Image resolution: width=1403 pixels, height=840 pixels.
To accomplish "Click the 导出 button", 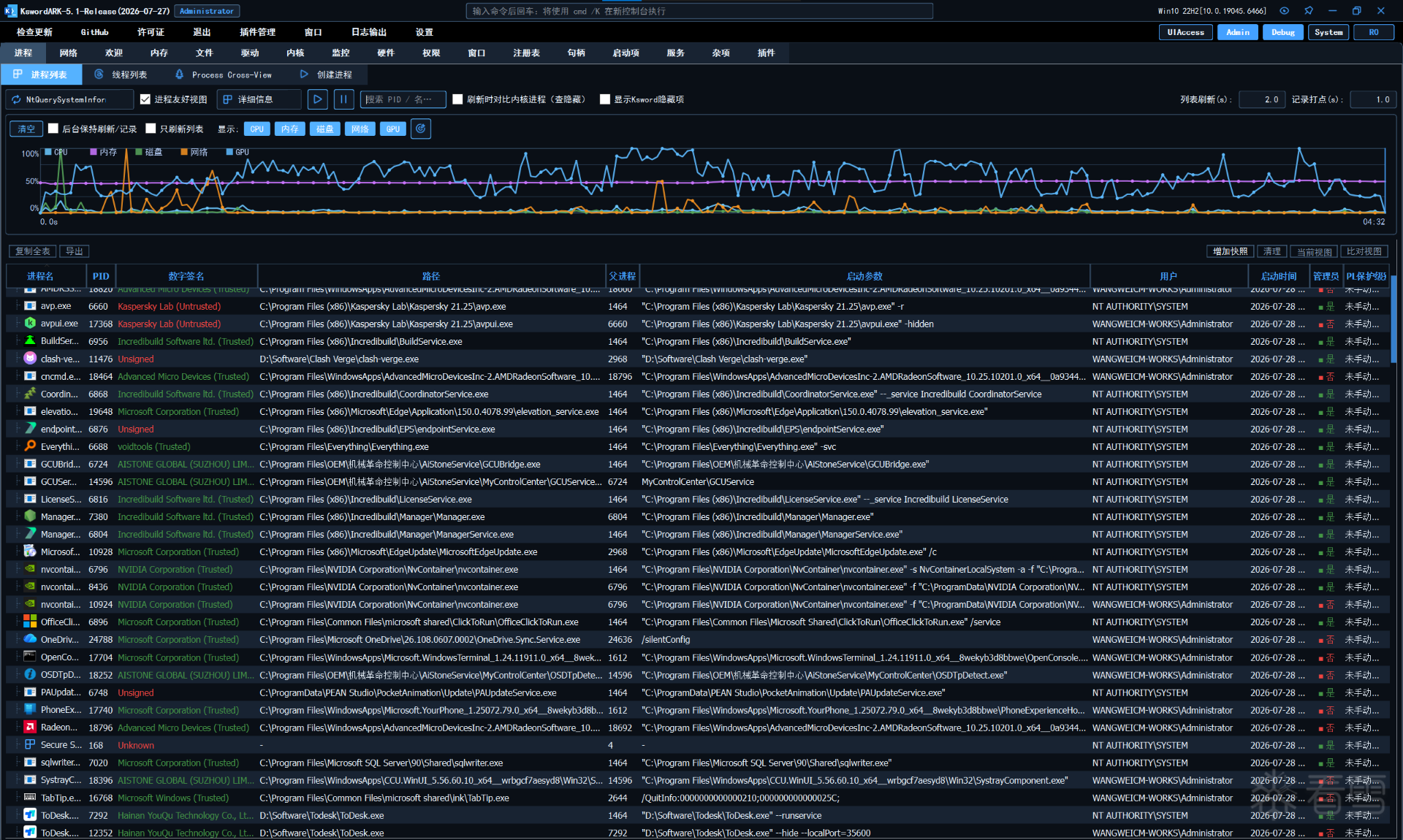I will pyautogui.click(x=74, y=251).
